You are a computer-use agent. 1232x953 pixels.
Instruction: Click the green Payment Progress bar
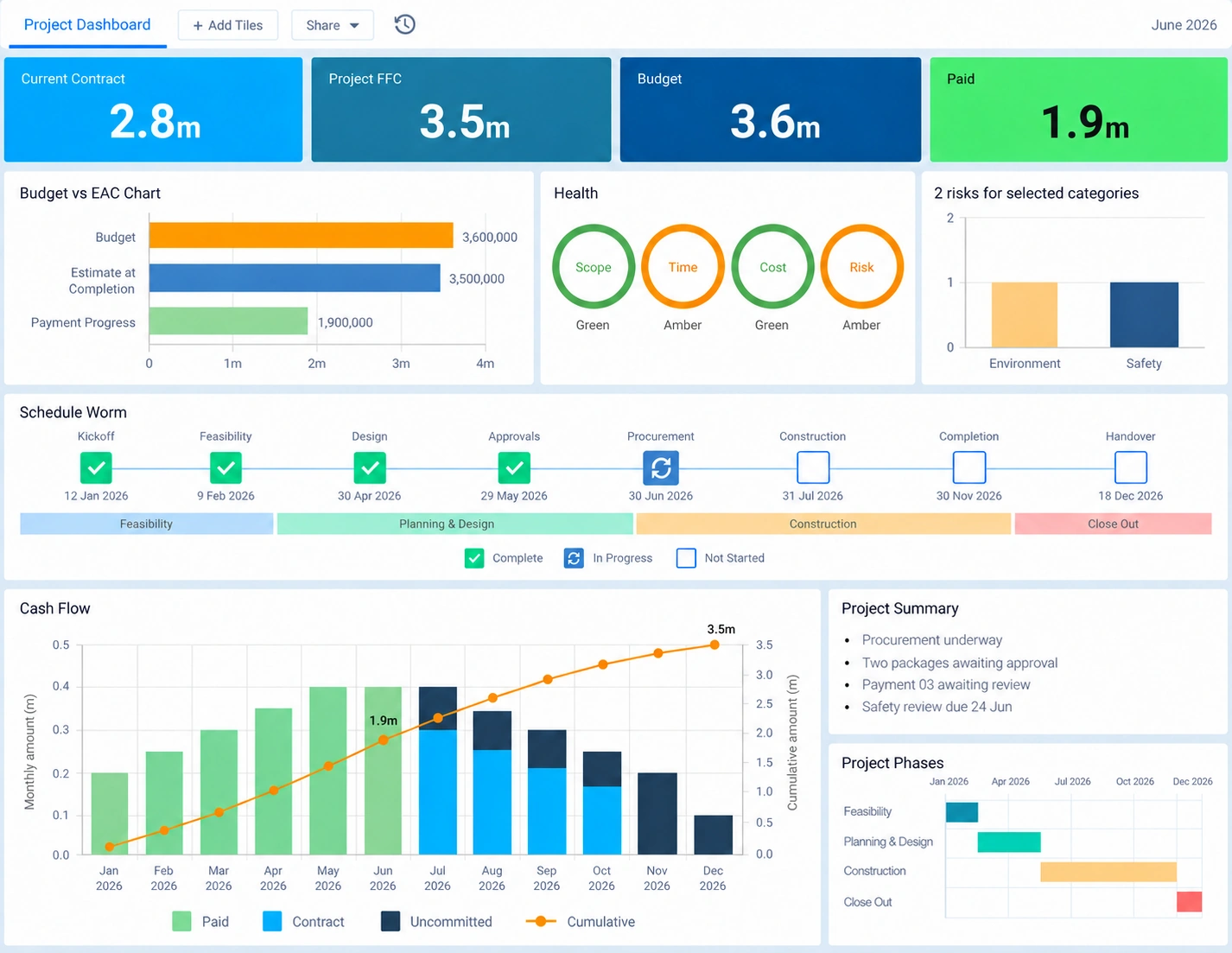click(229, 321)
